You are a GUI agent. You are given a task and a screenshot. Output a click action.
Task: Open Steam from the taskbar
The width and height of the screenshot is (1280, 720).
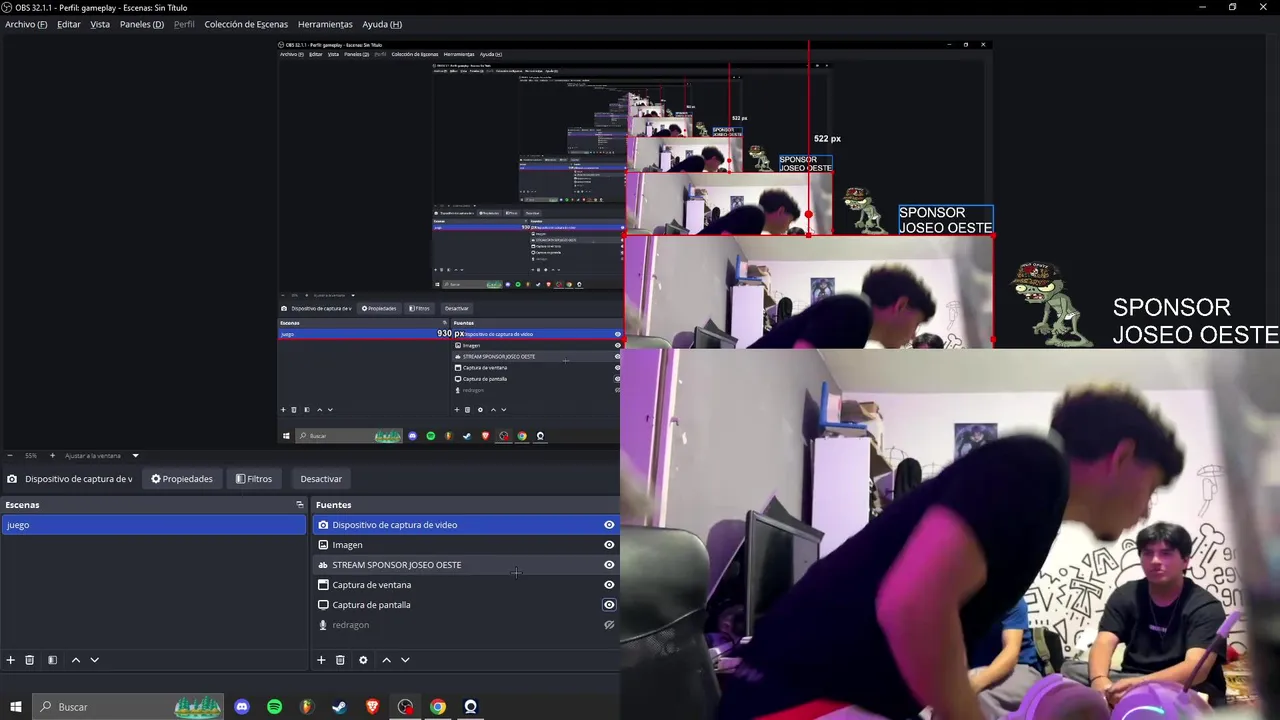(340, 707)
